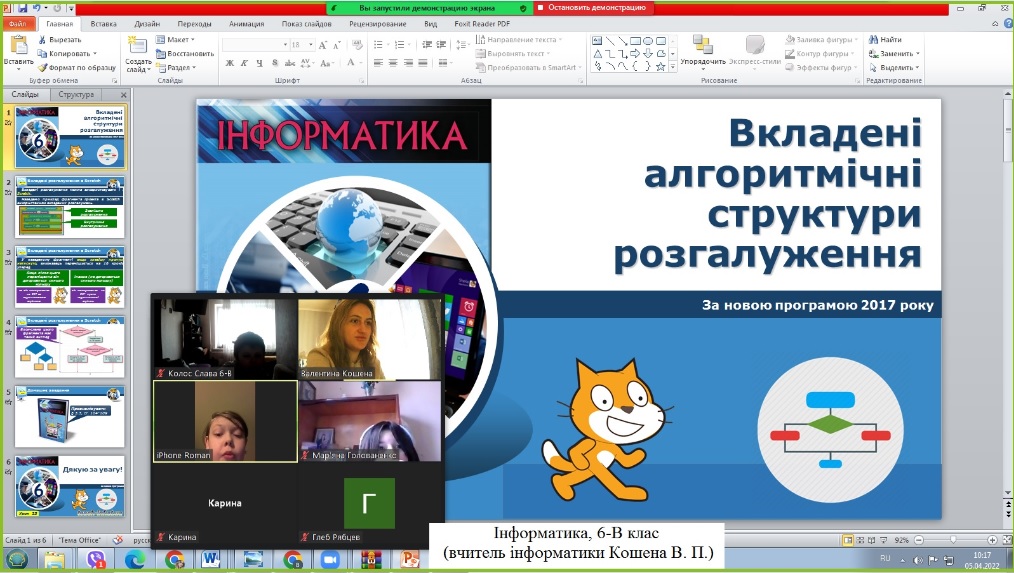Switch to the Structure (Структура) pane tab
The height and width of the screenshot is (573, 1014).
[x=76, y=94]
